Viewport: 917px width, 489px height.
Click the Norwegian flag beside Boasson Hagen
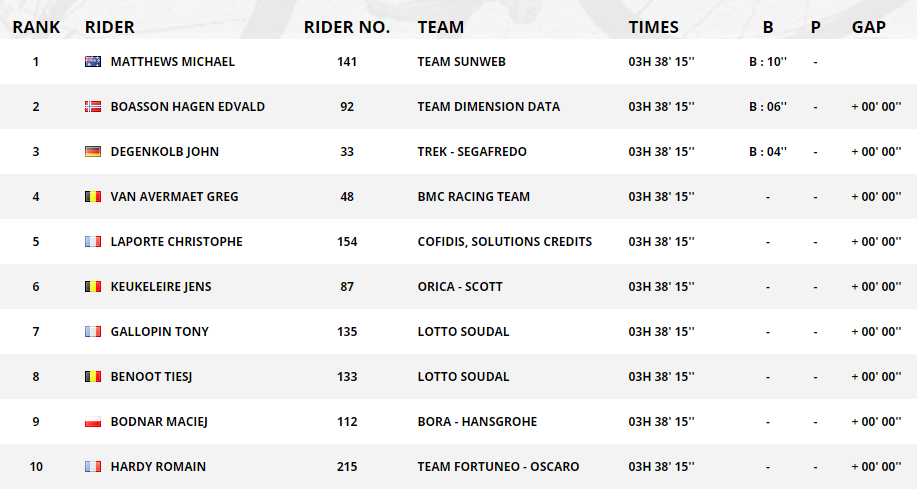(93, 107)
